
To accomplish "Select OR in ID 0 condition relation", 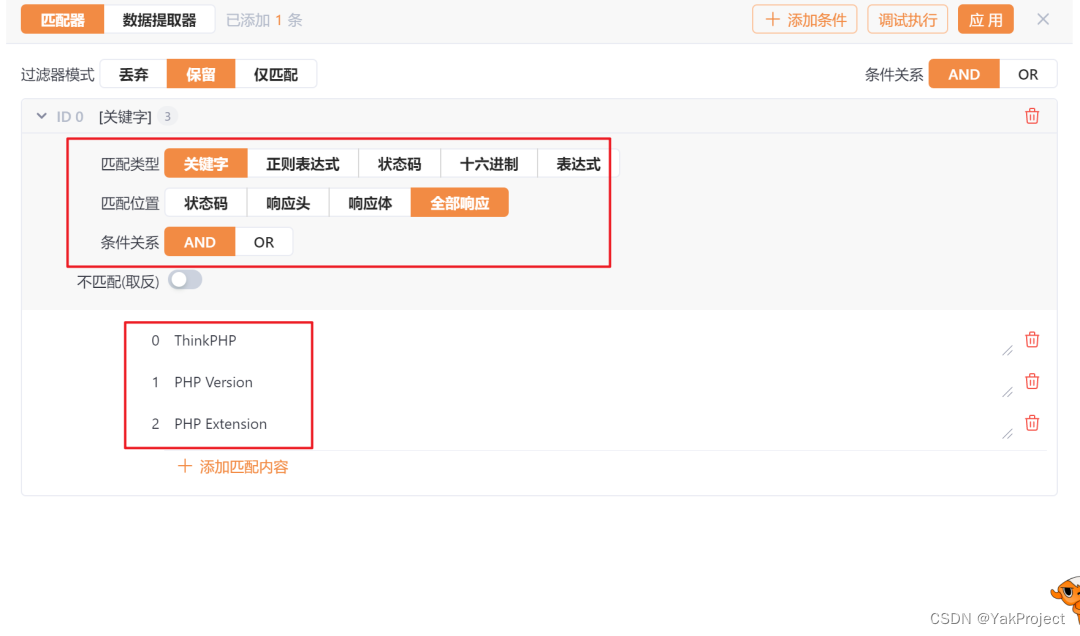I will tap(264, 242).
